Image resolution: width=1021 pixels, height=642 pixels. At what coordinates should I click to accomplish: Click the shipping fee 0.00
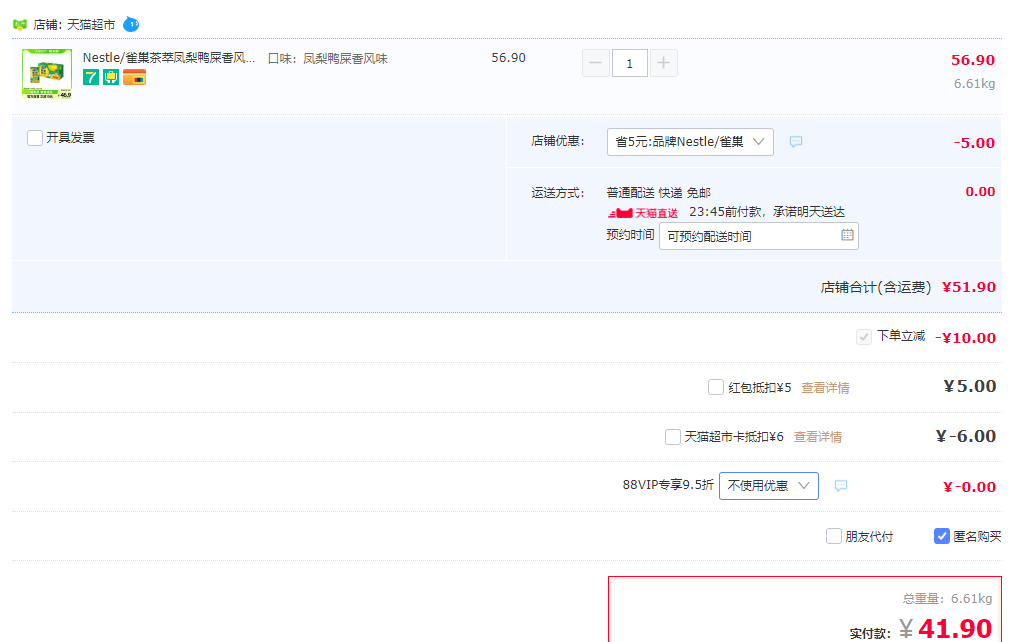coord(980,191)
